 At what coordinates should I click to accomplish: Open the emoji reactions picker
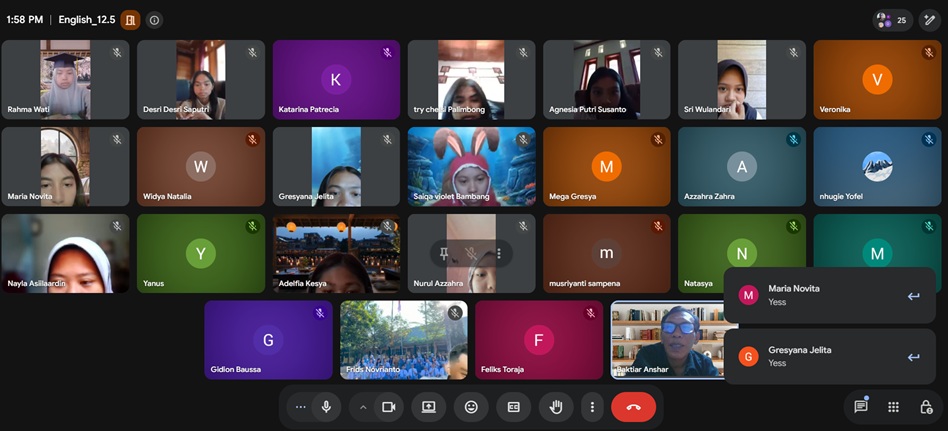tap(471, 407)
